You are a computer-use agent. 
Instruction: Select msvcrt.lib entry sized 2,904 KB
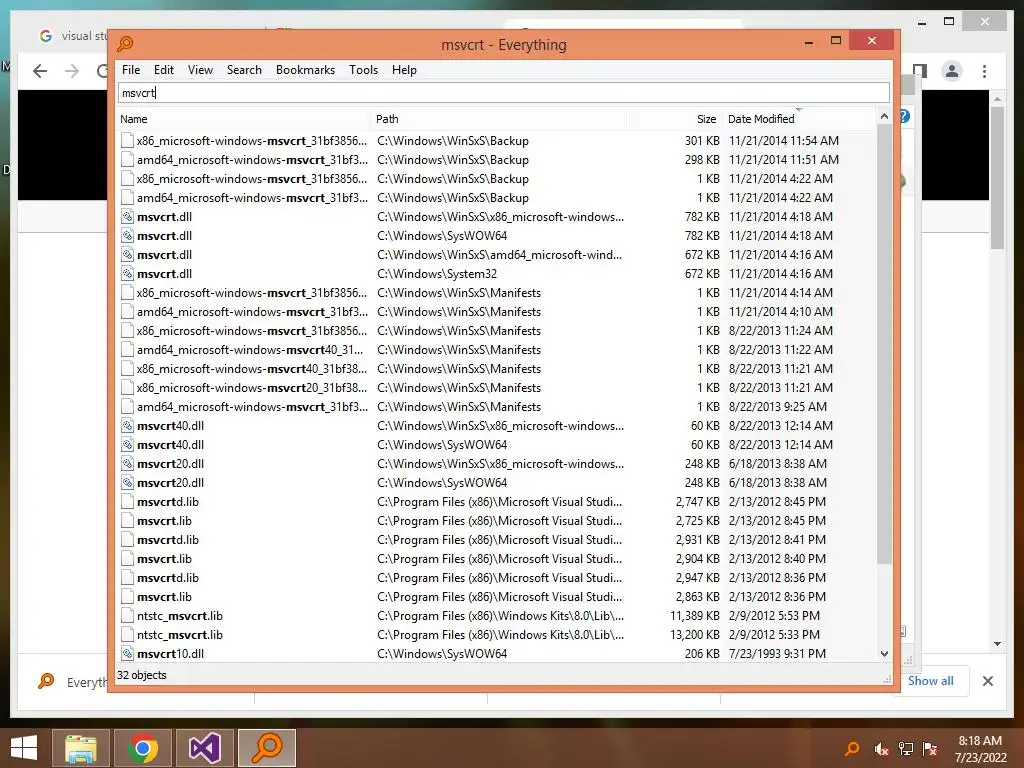165,558
